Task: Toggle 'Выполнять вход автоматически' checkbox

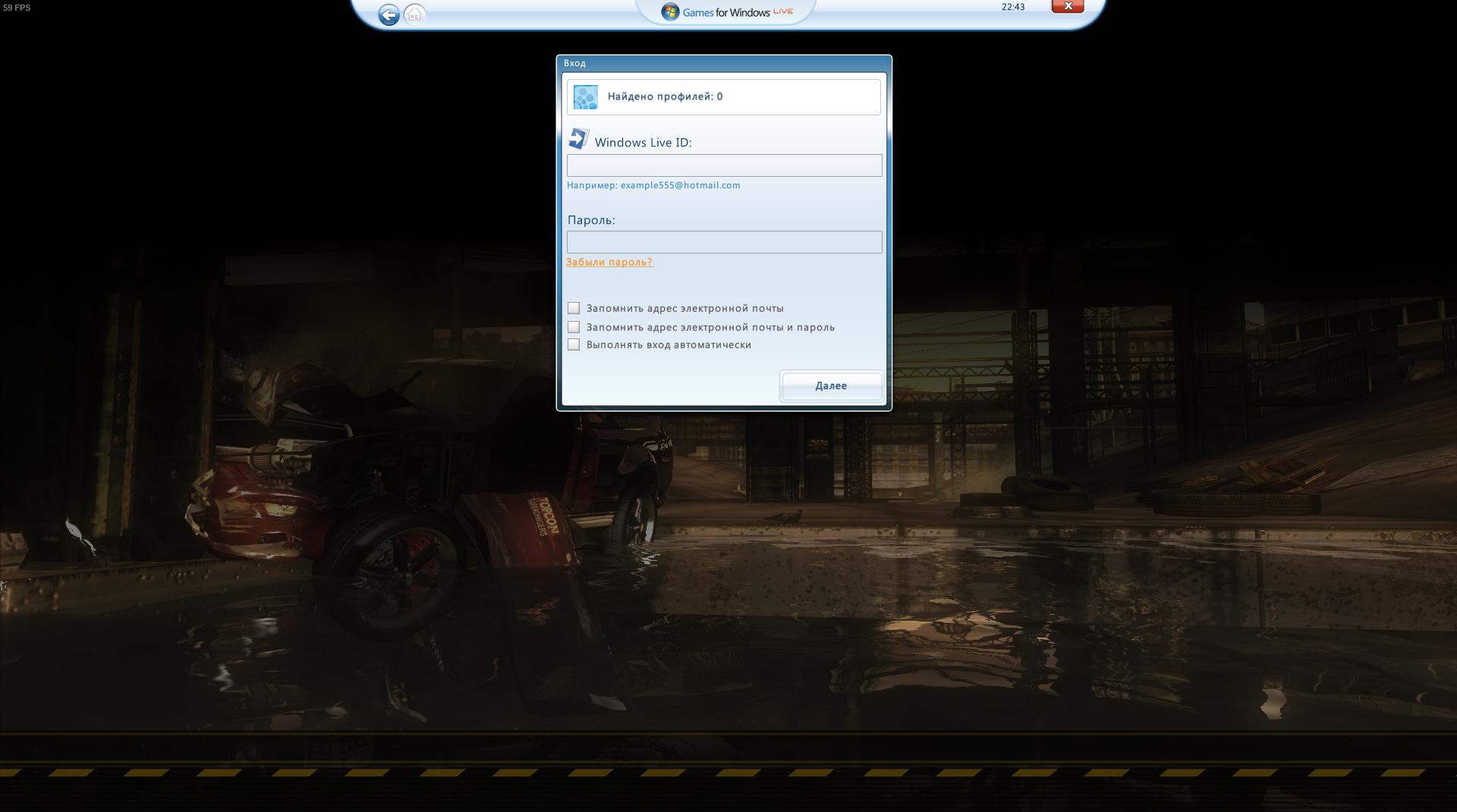Action: [574, 345]
